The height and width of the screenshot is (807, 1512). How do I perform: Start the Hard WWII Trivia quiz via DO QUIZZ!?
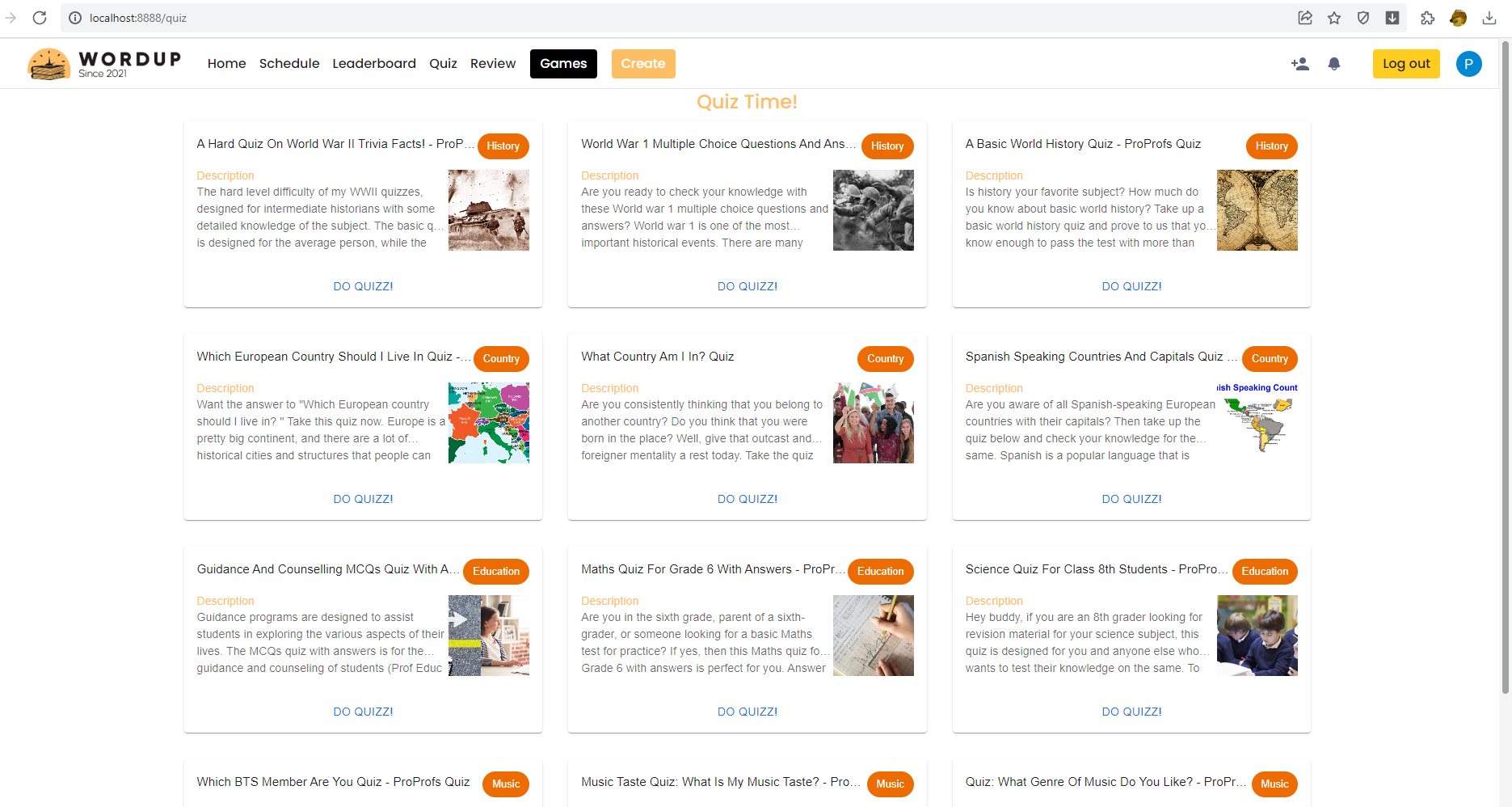[x=363, y=286]
